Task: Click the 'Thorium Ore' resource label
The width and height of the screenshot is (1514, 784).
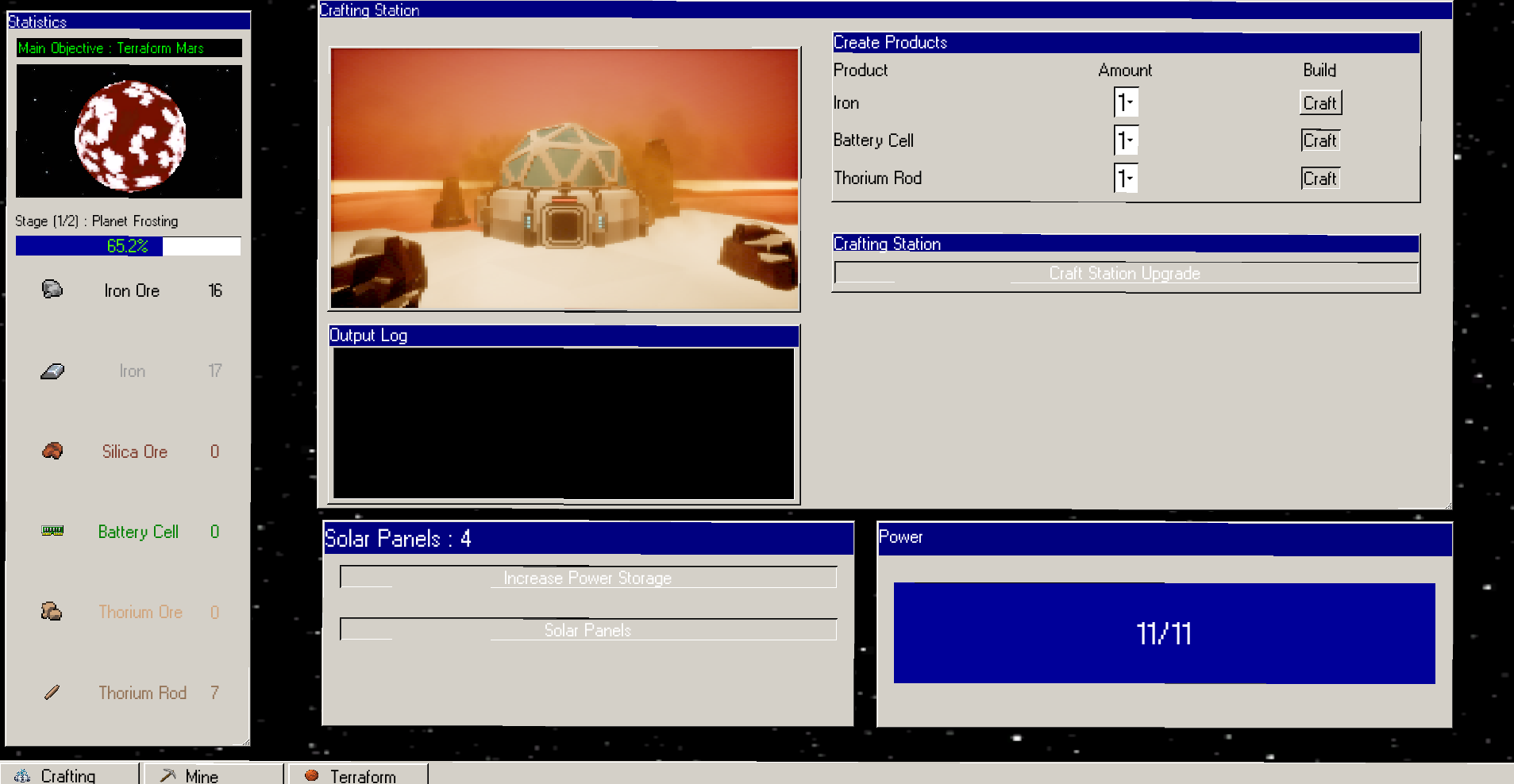Action: pyautogui.click(x=141, y=612)
